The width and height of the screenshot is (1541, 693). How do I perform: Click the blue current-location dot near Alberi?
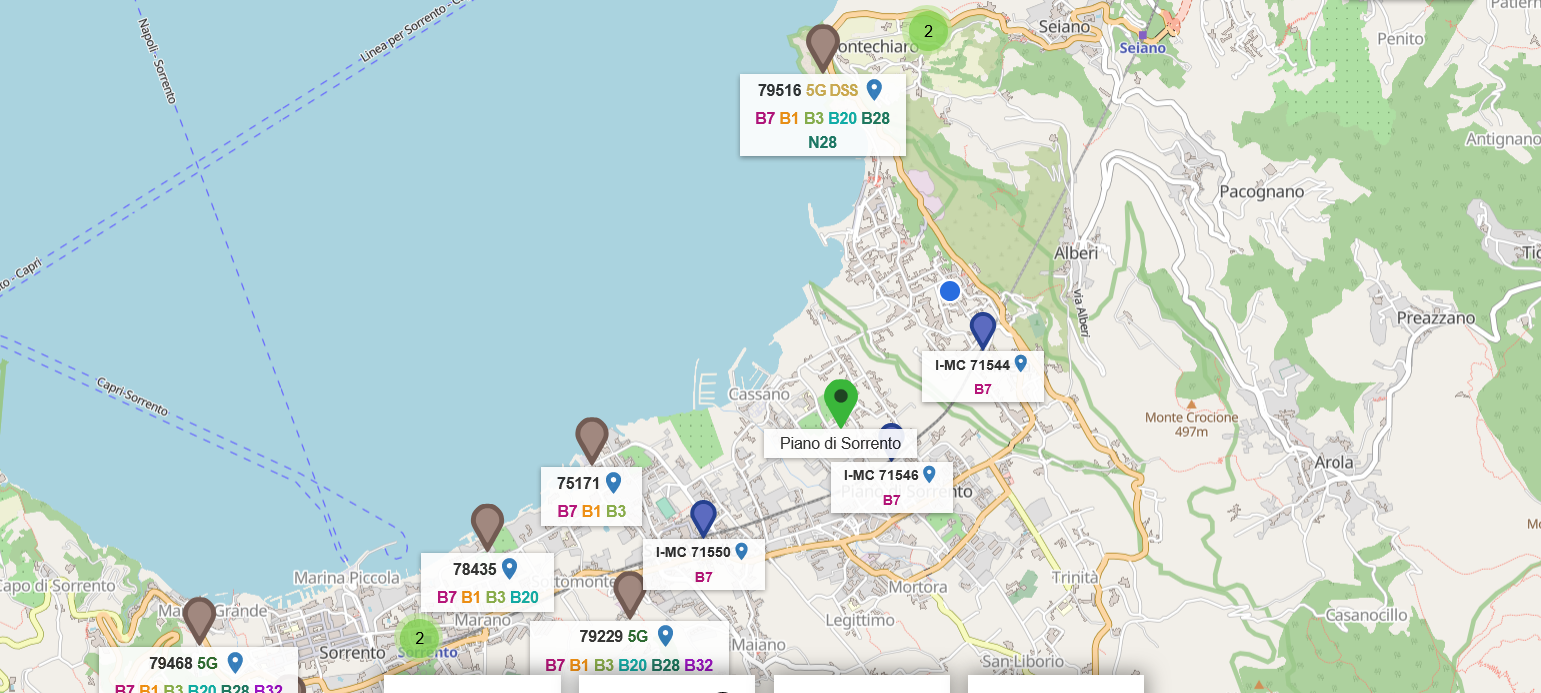tap(950, 291)
